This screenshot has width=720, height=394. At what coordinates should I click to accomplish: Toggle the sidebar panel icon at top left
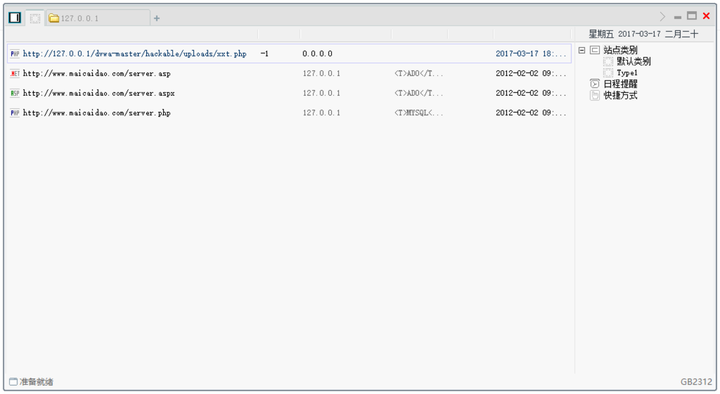[15, 18]
